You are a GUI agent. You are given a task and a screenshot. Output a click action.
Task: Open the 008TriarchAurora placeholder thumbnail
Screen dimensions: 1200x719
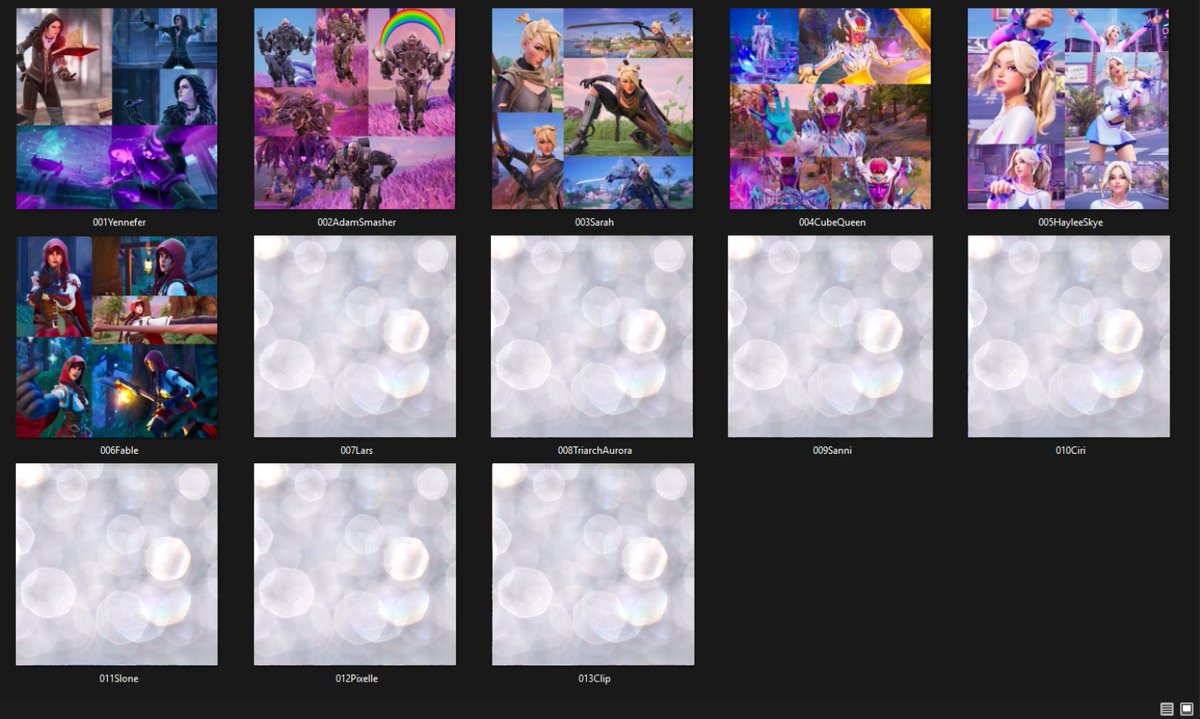pos(593,337)
